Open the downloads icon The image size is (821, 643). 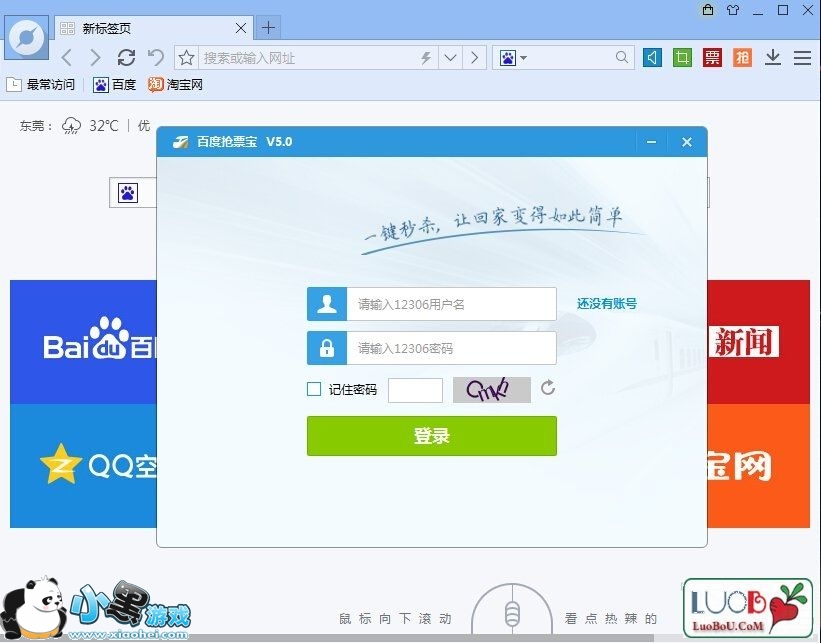coord(773,57)
